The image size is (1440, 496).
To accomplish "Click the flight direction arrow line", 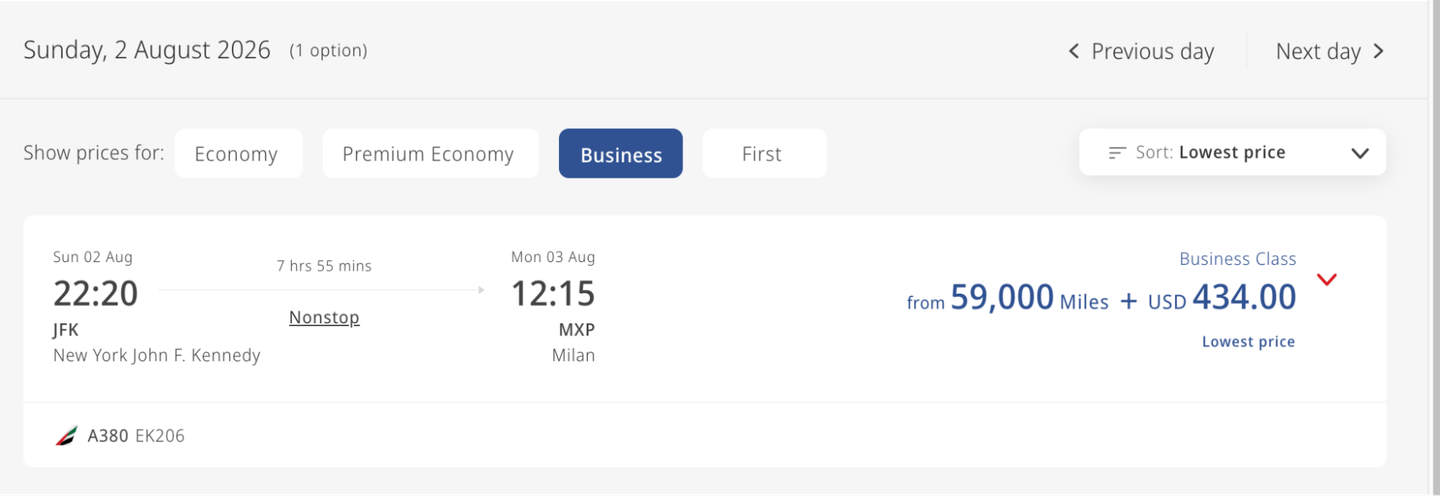I will [x=322, y=290].
